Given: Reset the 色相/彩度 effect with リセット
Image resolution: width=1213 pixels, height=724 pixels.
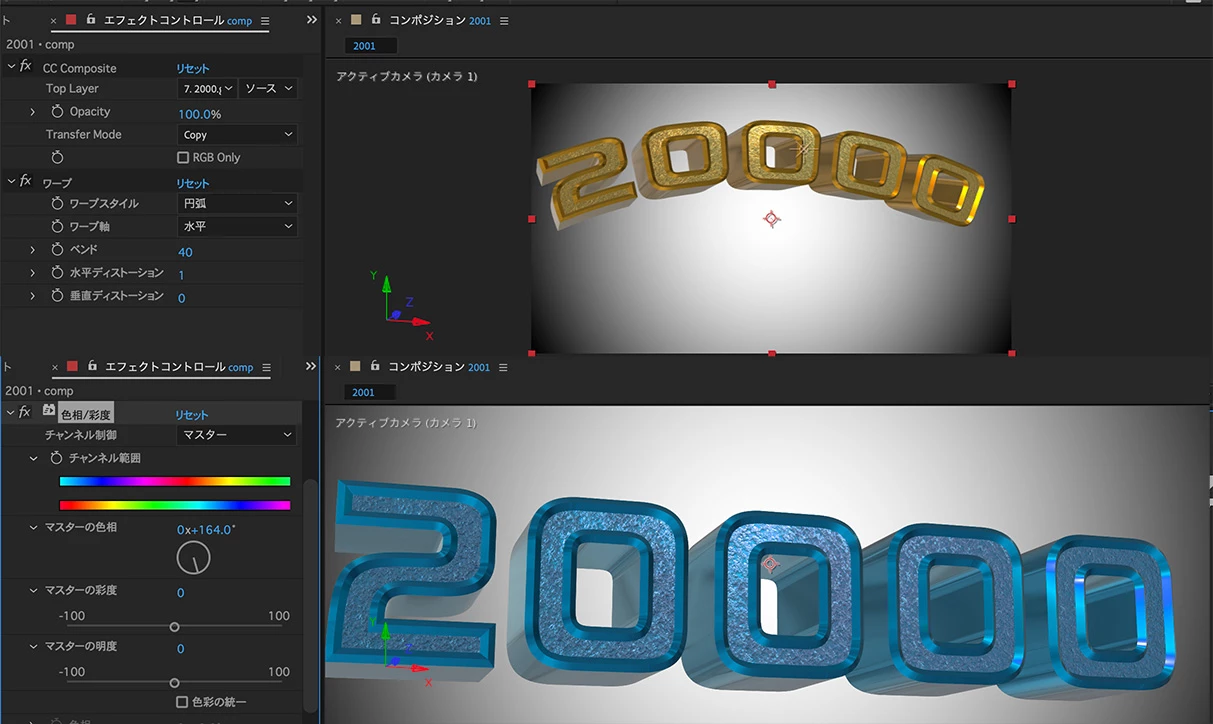Looking at the screenshot, I should tap(192, 415).
